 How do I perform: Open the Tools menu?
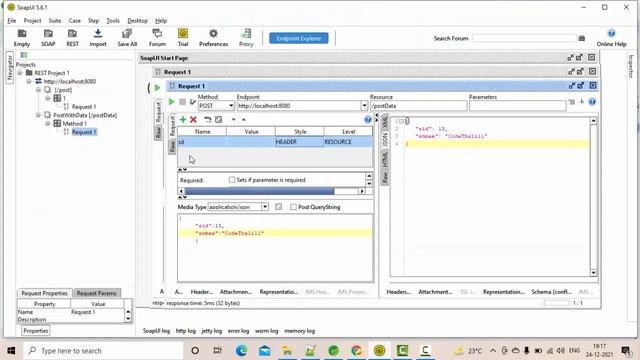[113, 20]
